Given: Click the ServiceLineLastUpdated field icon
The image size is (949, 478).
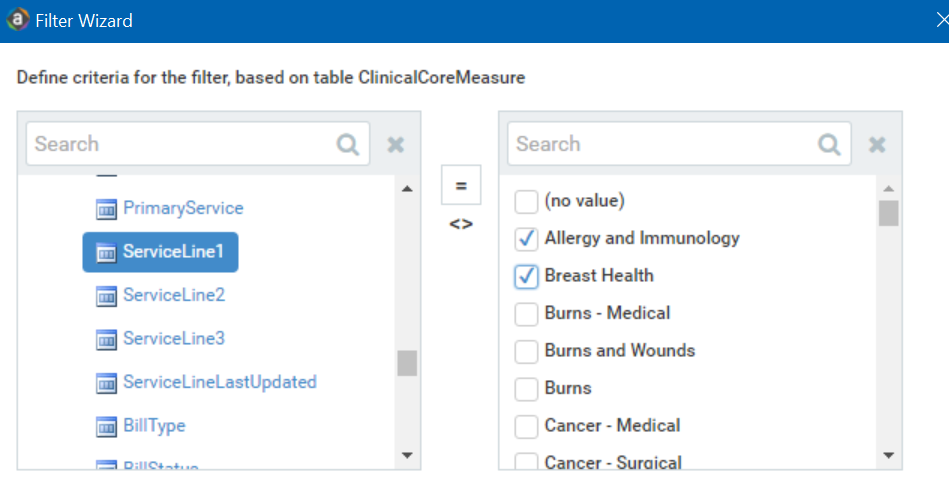Looking at the screenshot, I should click(106, 383).
